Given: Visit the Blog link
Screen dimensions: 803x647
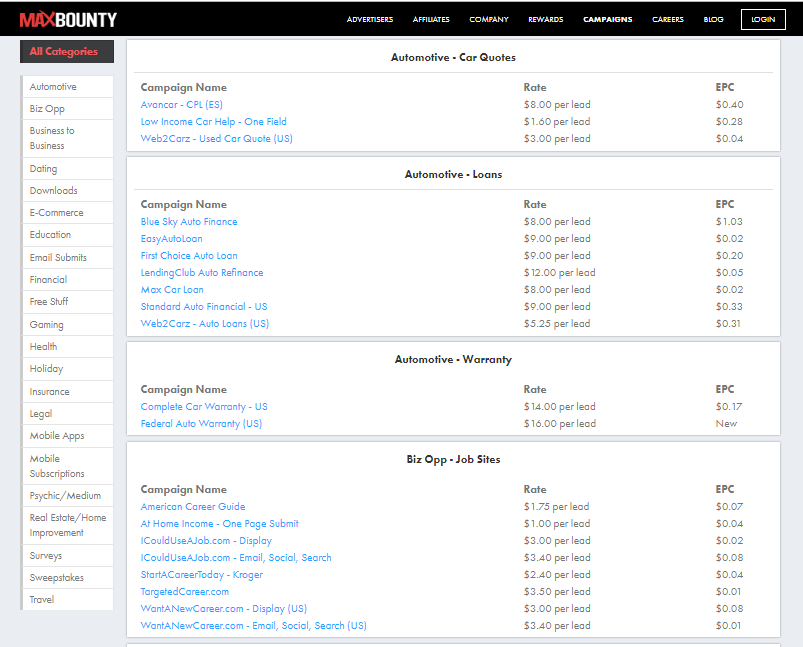Looking at the screenshot, I should (713, 19).
